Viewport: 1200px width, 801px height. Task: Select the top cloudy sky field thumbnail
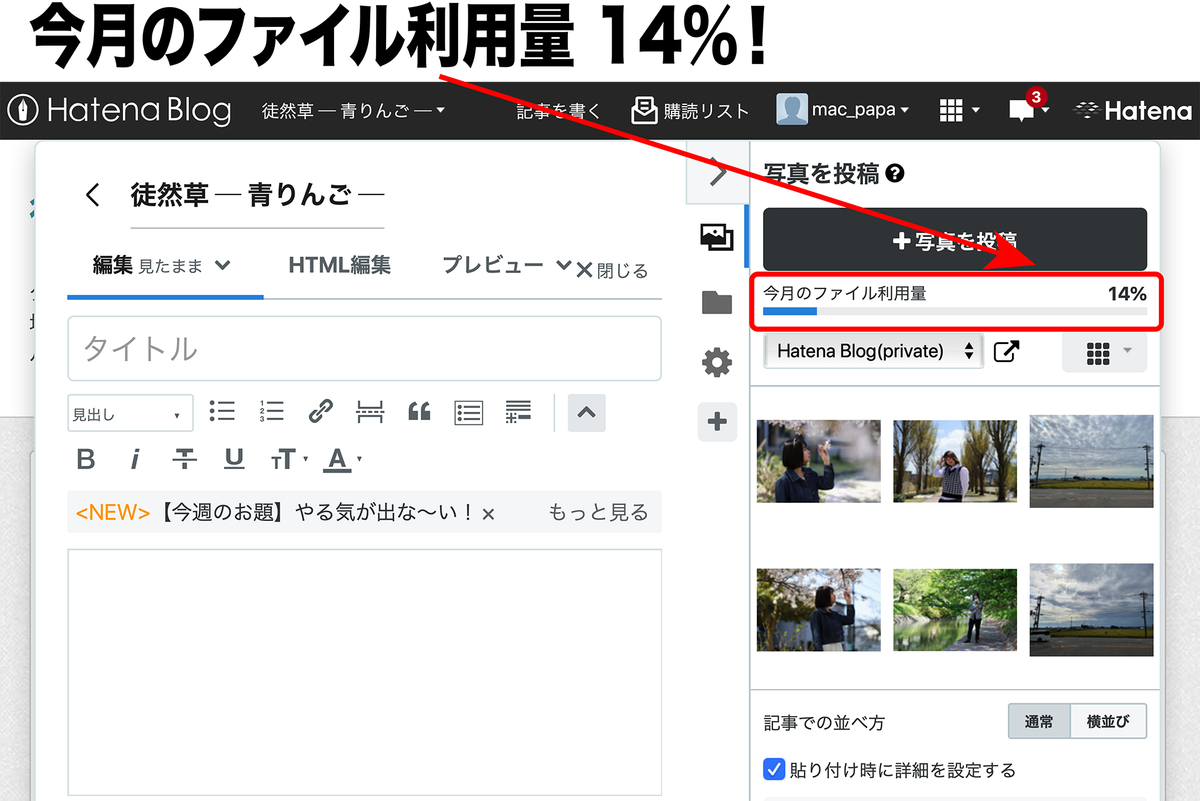[1091, 461]
